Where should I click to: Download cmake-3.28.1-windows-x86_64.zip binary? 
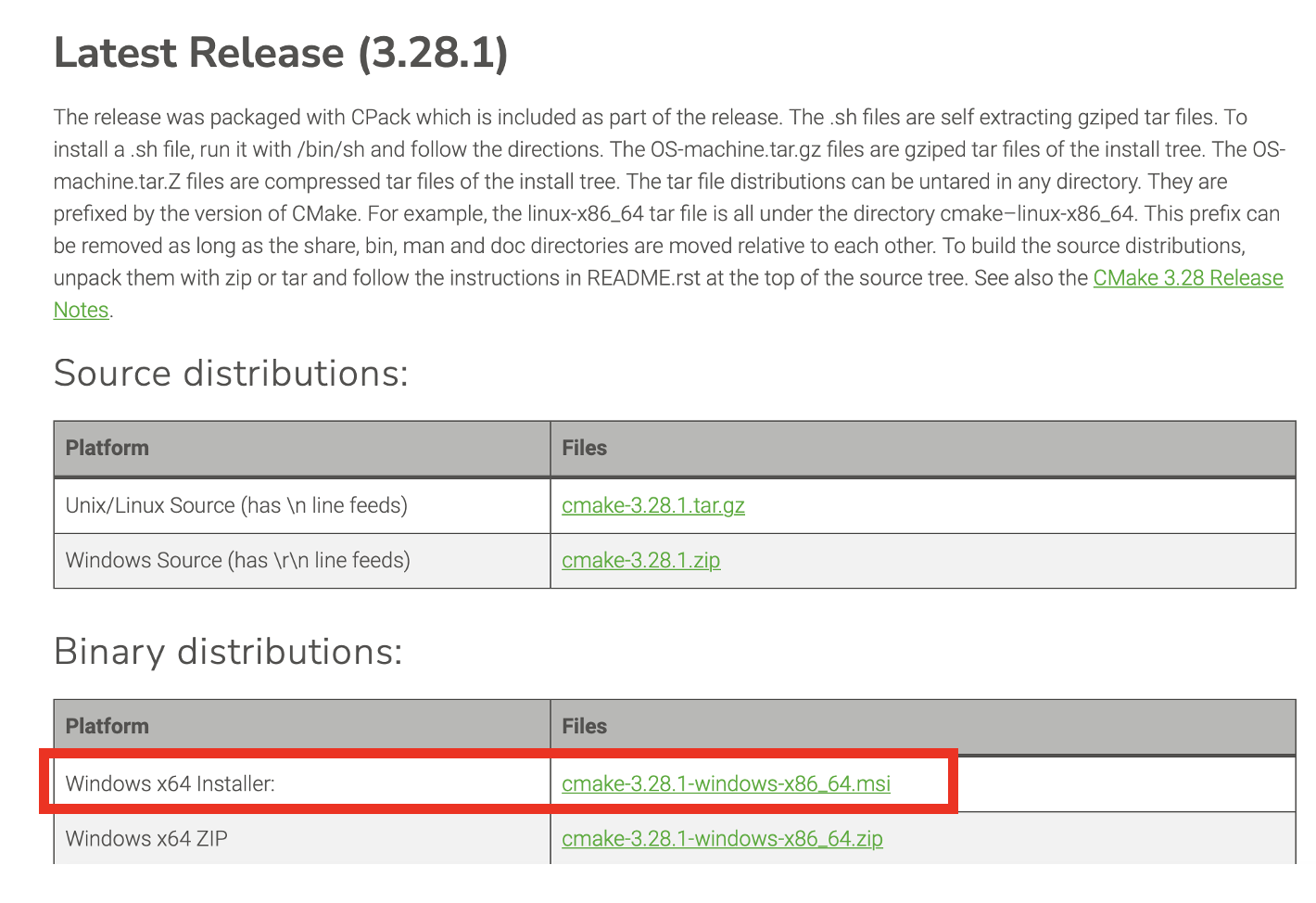coord(722,838)
